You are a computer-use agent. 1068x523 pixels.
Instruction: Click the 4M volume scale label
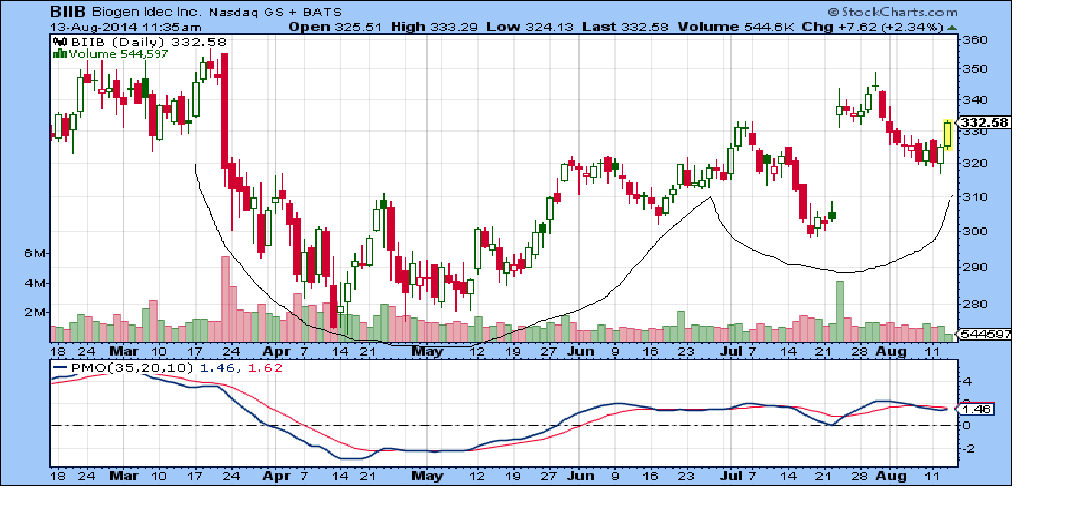(36, 283)
